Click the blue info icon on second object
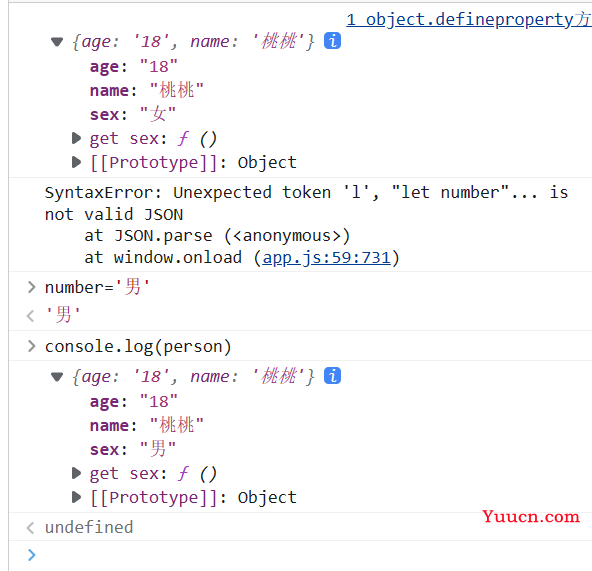Screen dimensions: 592x571 [x=332, y=376]
